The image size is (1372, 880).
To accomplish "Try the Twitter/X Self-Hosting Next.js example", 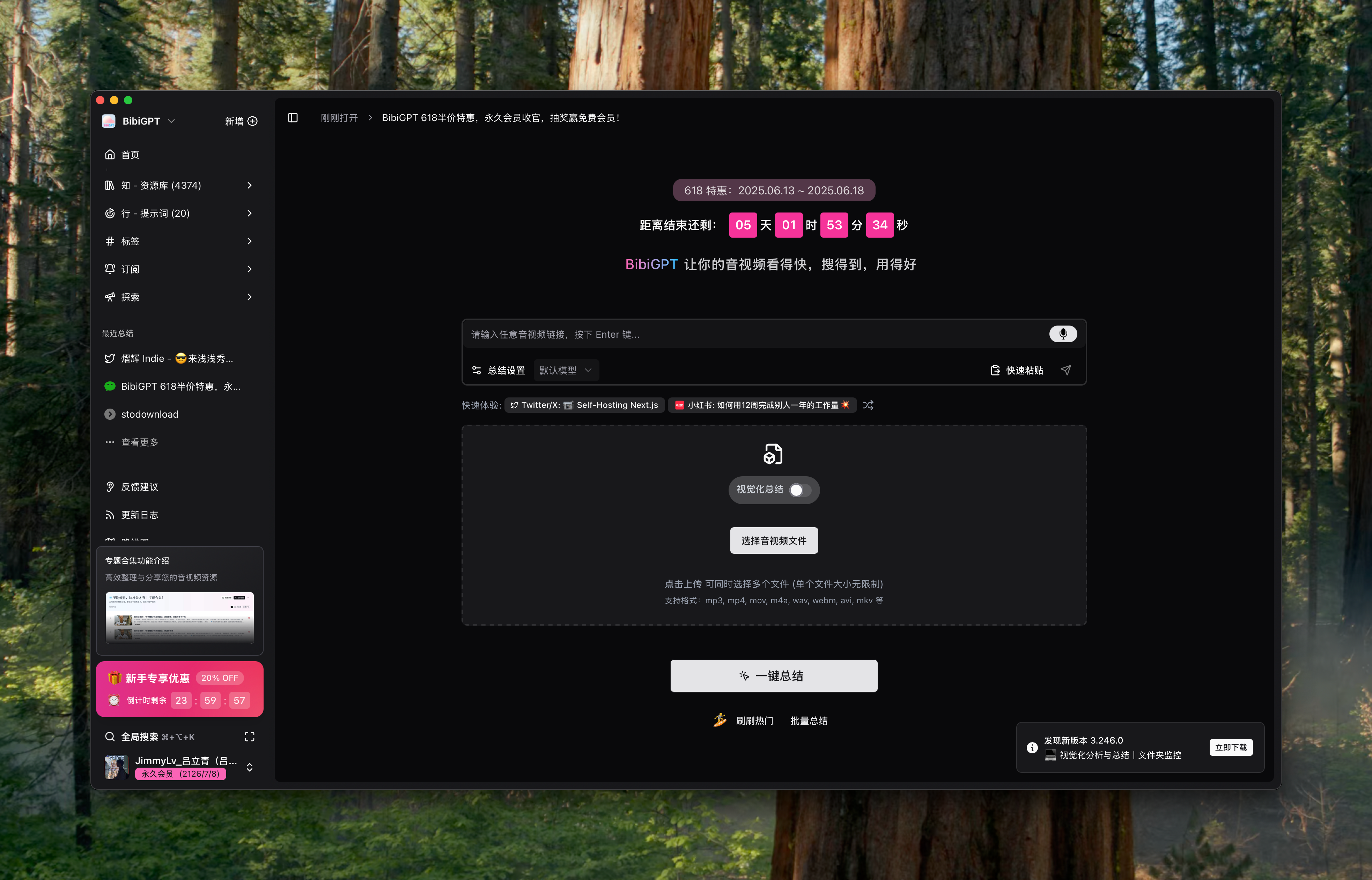I will tap(584, 405).
